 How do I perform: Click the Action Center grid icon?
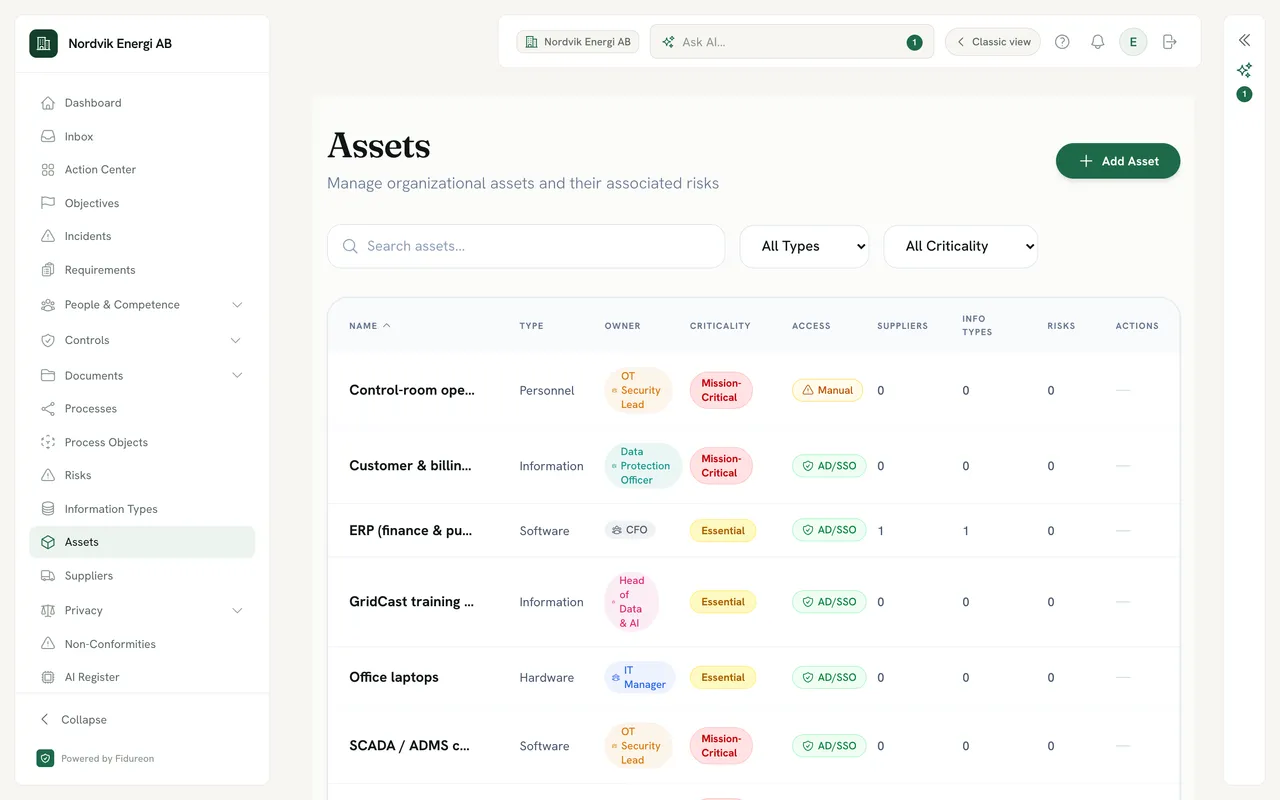(x=47, y=170)
